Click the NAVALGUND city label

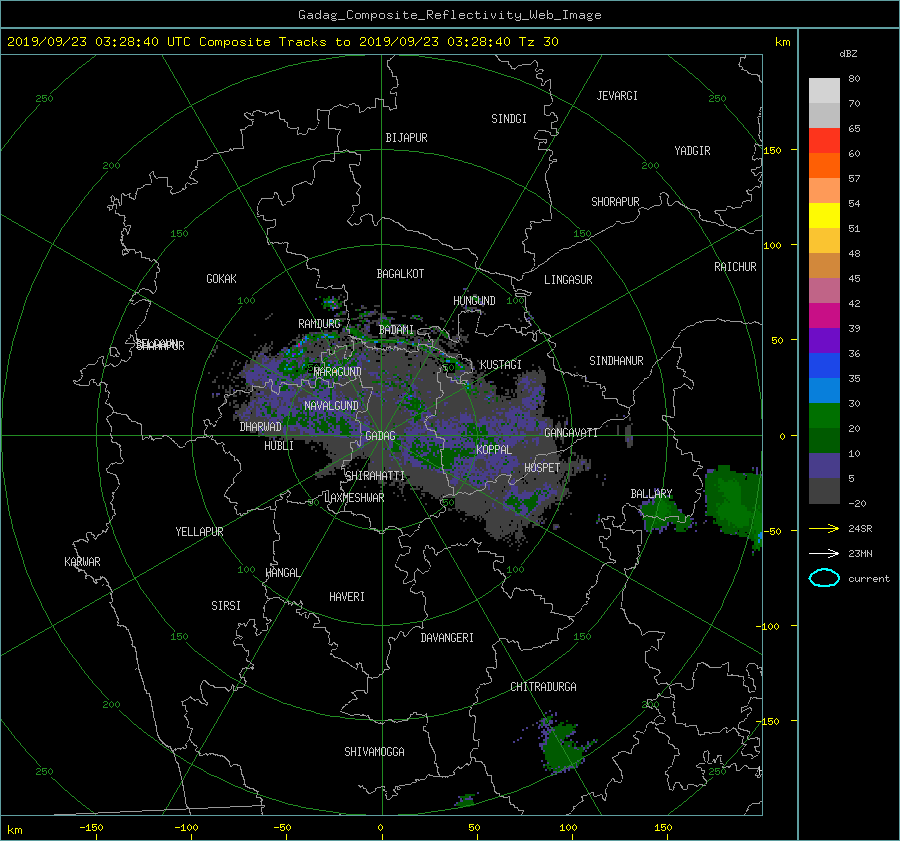331,406
